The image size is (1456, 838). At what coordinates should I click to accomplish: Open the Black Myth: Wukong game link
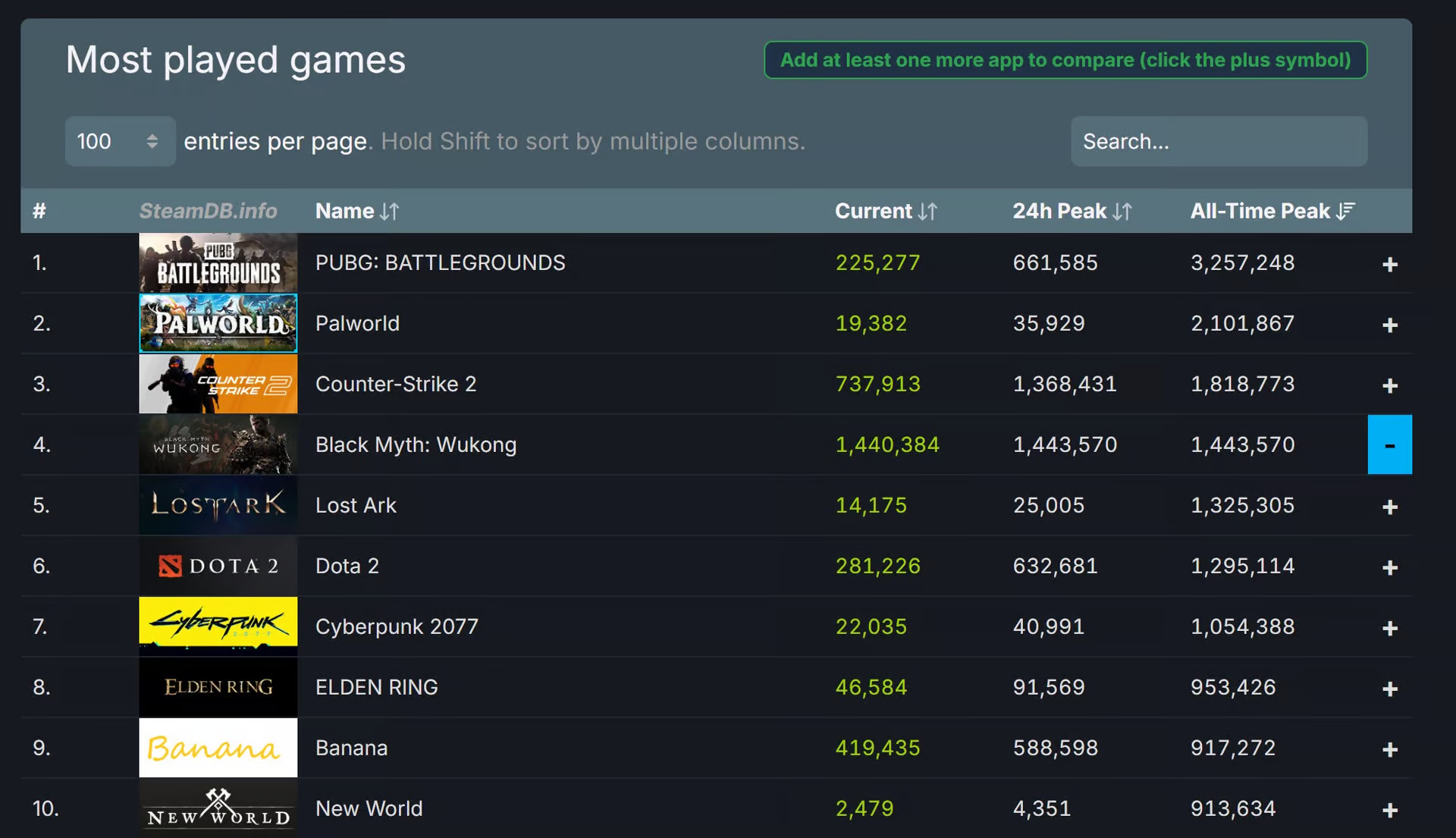pyautogui.click(x=416, y=445)
